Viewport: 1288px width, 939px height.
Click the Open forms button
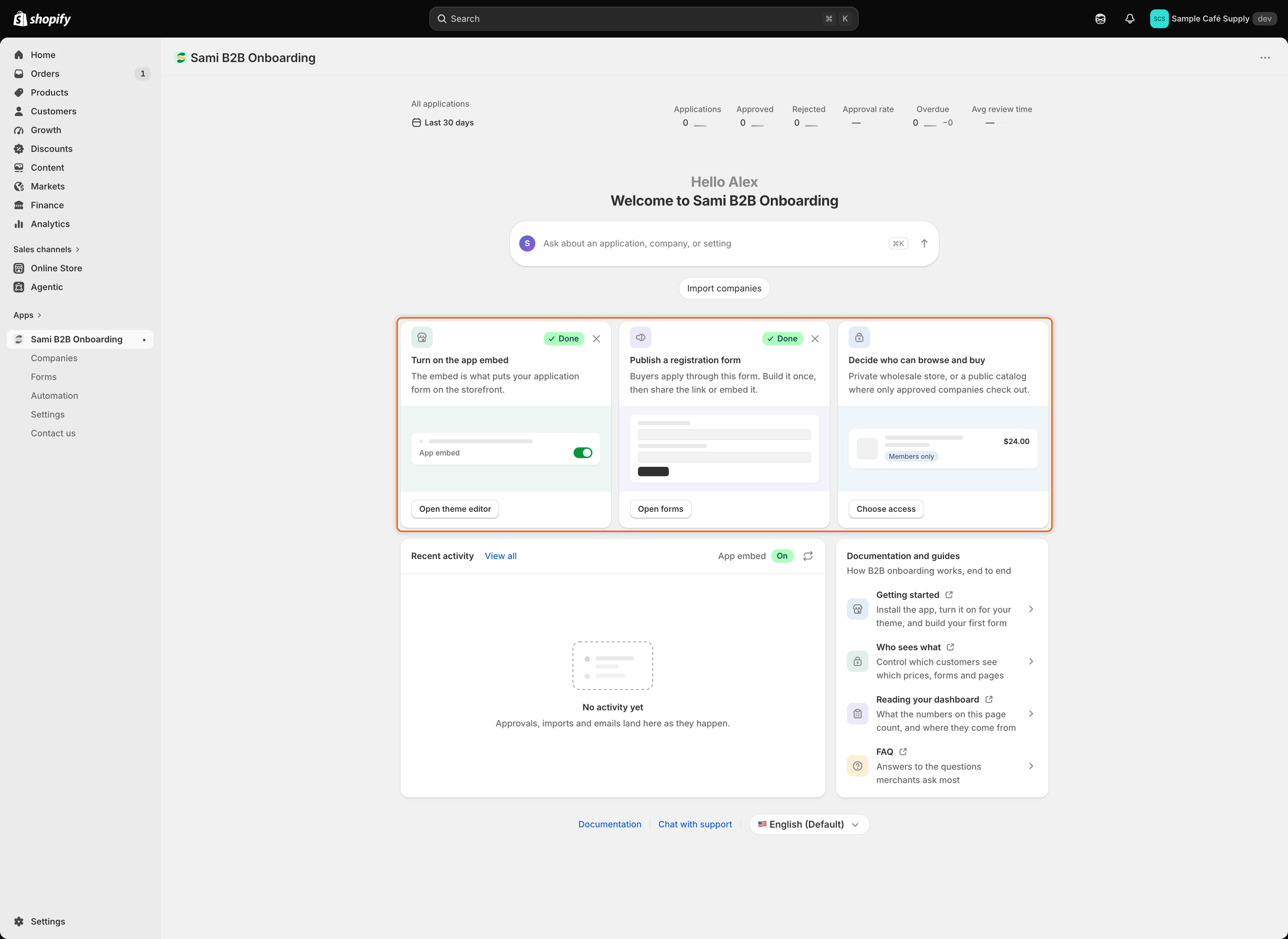click(661, 509)
